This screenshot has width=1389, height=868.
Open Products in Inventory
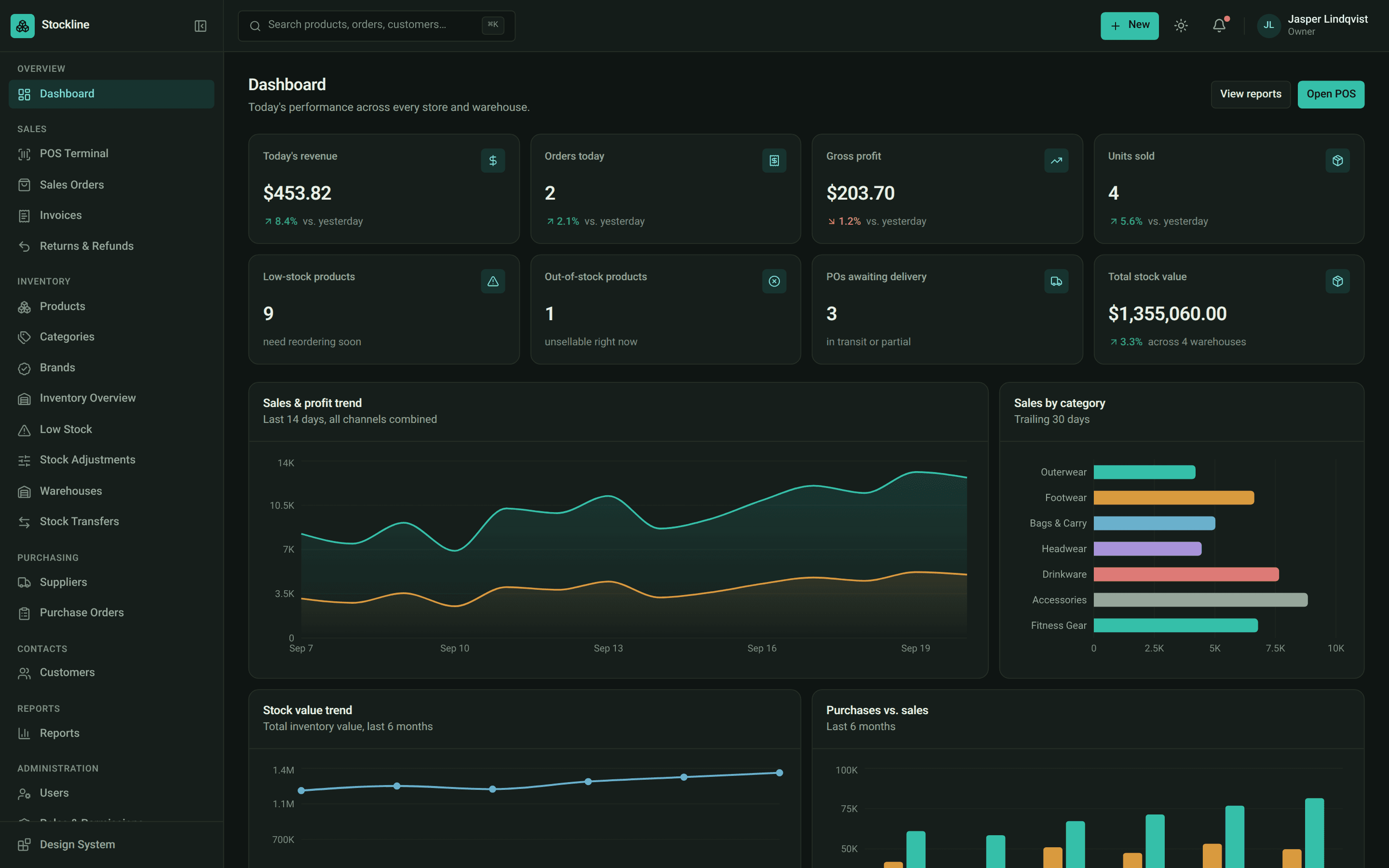point(111,307)
